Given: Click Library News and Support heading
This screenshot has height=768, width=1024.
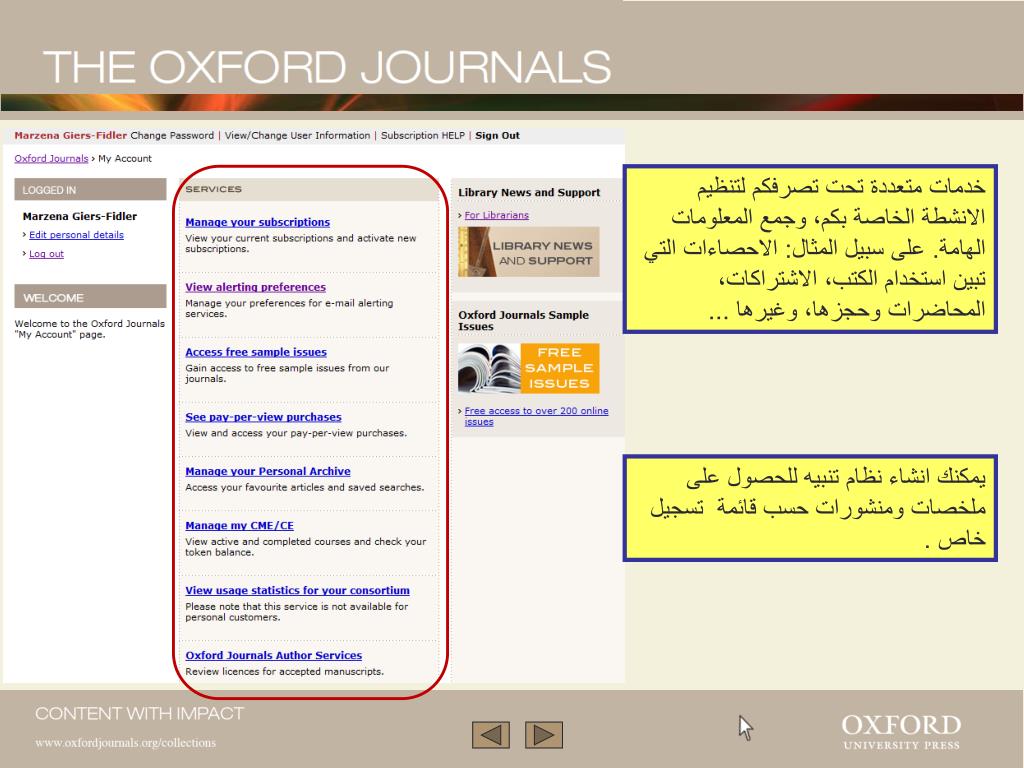Looking at the screenshot, I should point(529,192).
